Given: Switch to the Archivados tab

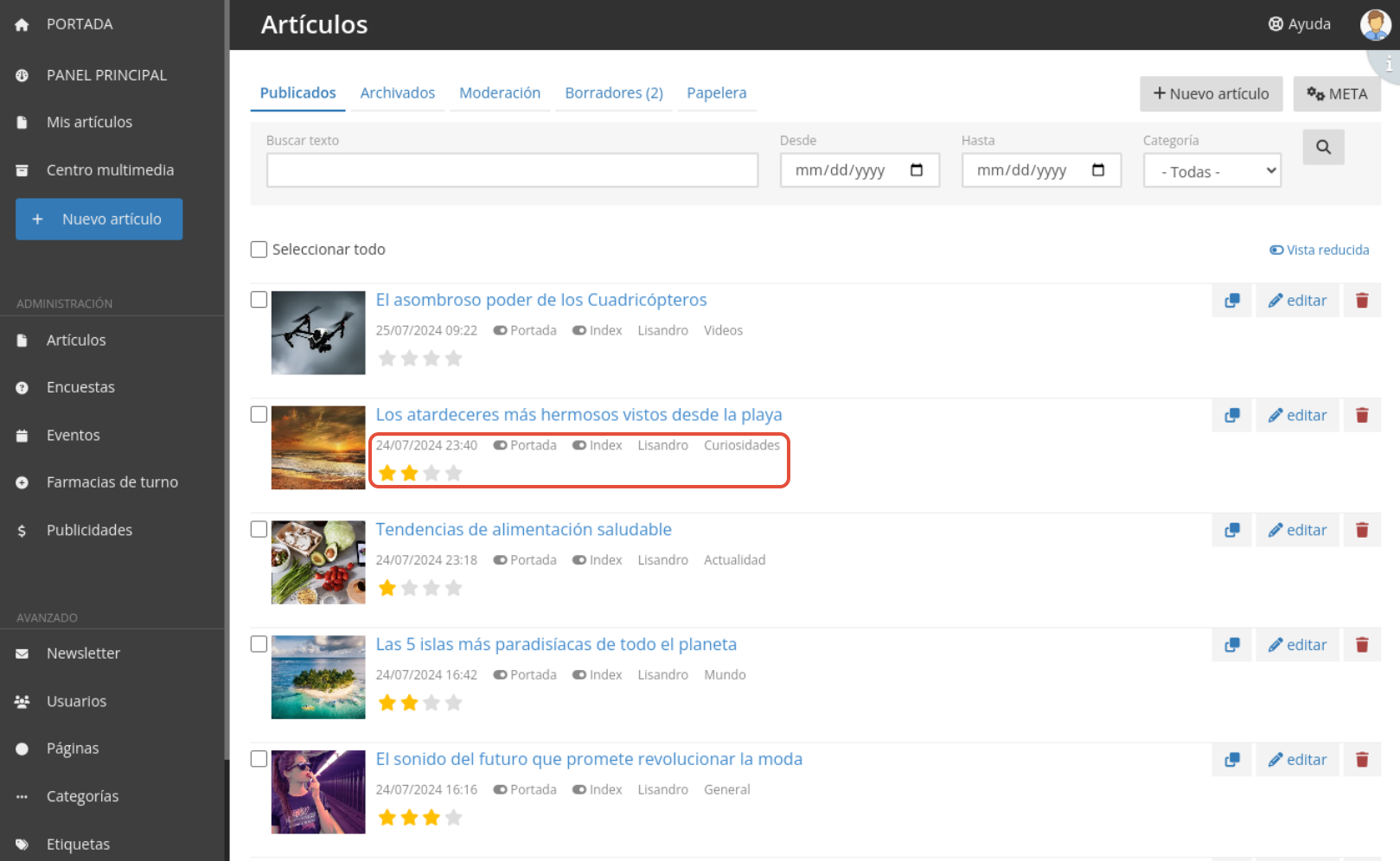Looking at the screenshot, I should click(x=398, y=92).
